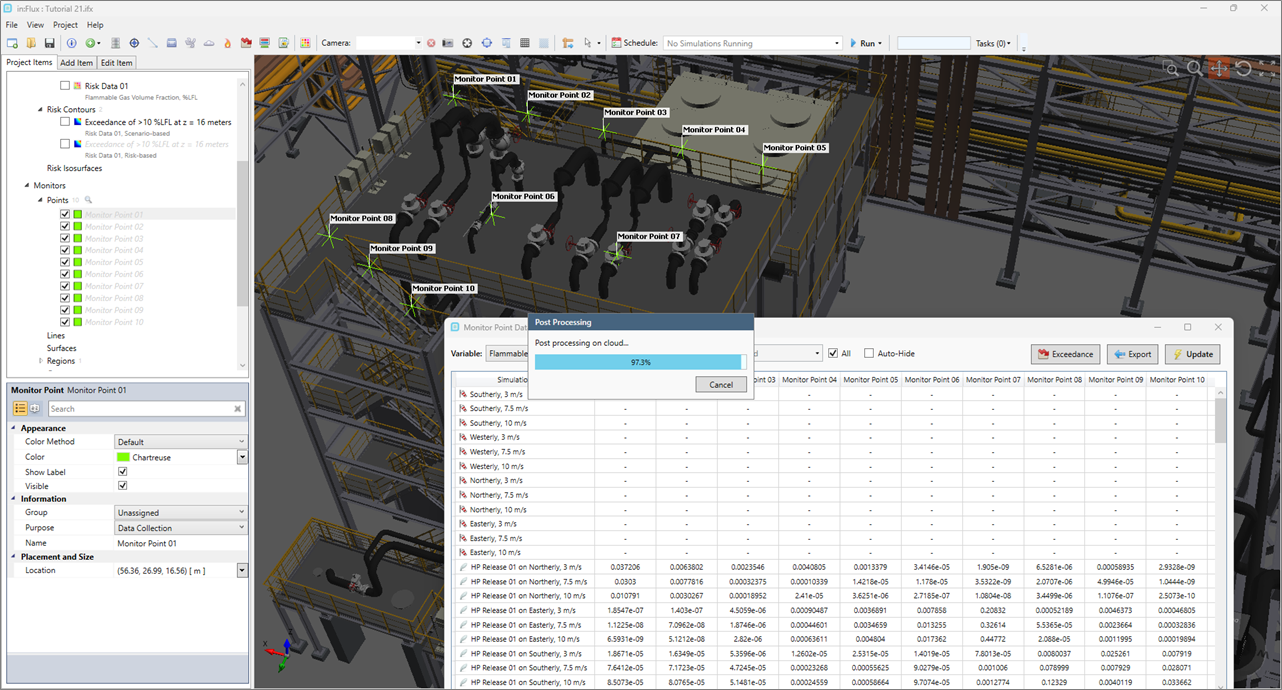This screenshot has height=690, width=1282.
Task: Click the fullscreen expand icon in viewport
Action: pos(1266,68)
